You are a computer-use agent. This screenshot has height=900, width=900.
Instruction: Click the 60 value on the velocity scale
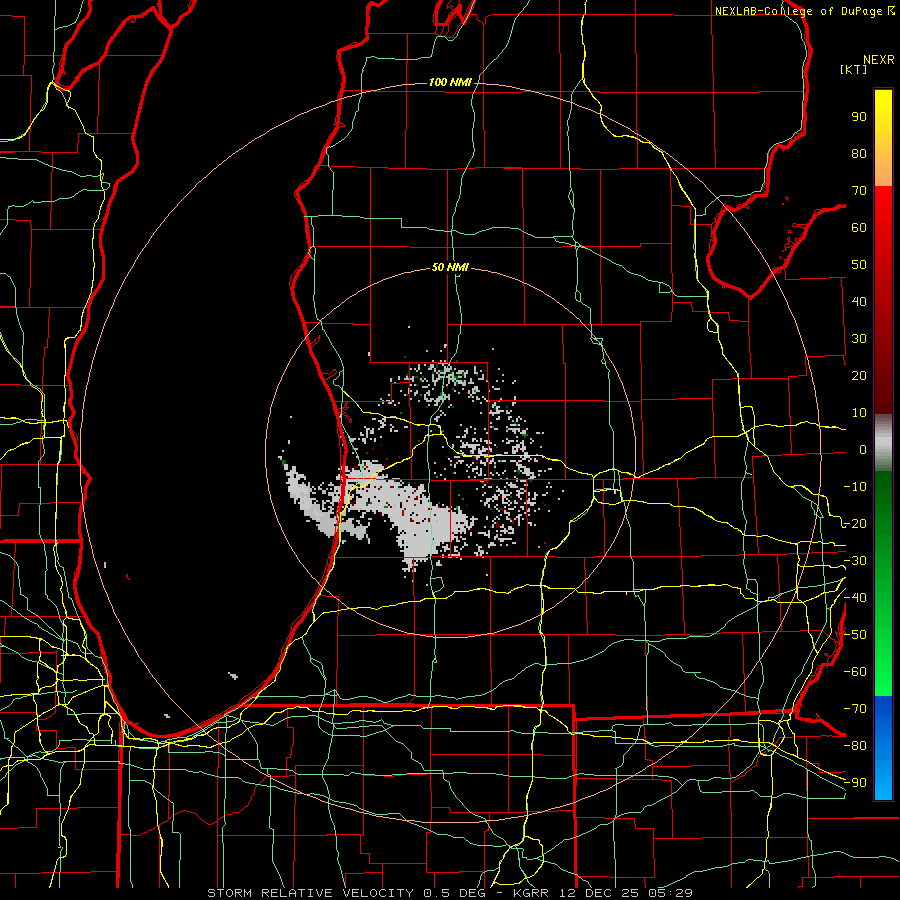tap(859, 227)
